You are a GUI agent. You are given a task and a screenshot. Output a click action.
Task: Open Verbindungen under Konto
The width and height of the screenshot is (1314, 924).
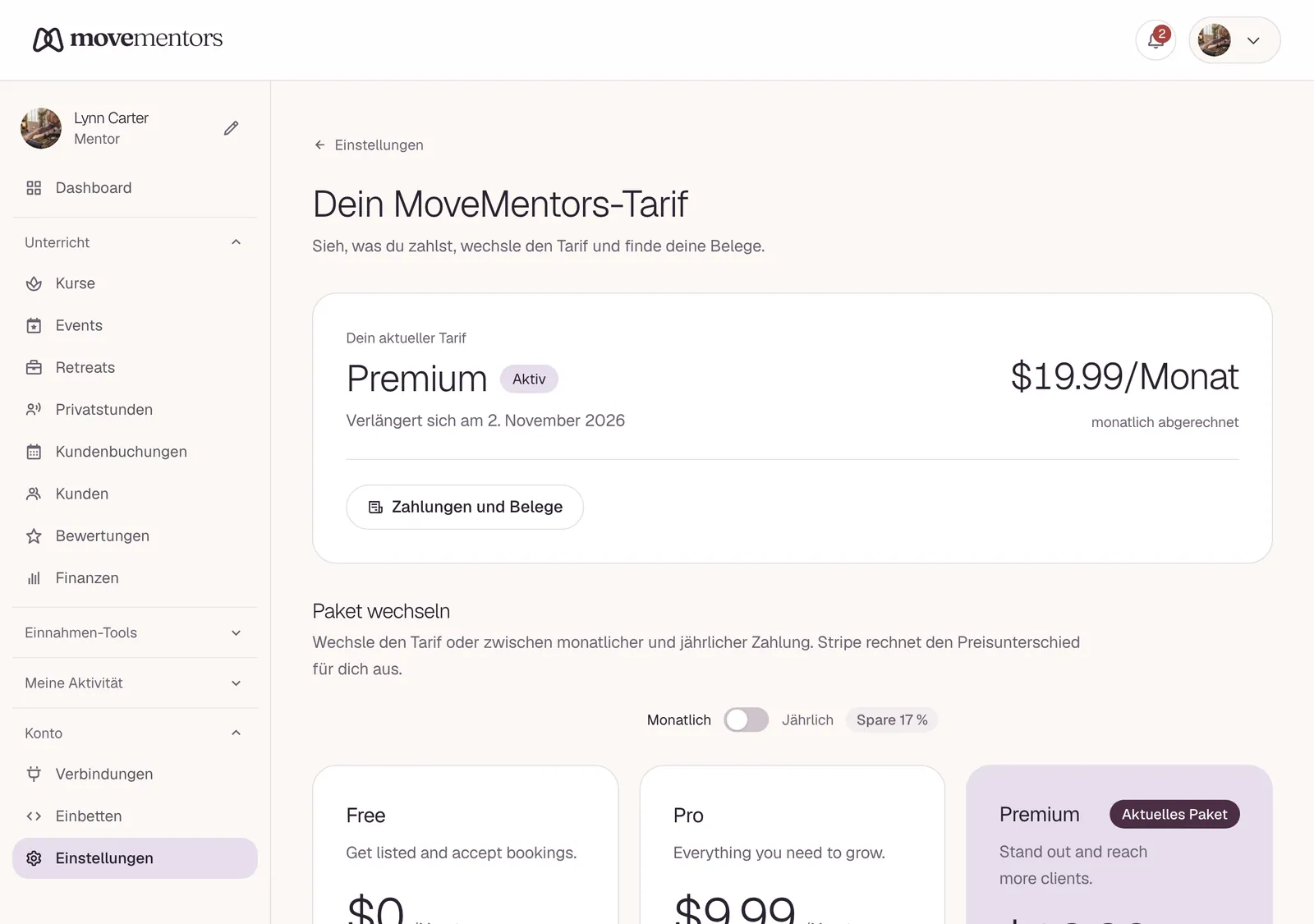point(135,774)
